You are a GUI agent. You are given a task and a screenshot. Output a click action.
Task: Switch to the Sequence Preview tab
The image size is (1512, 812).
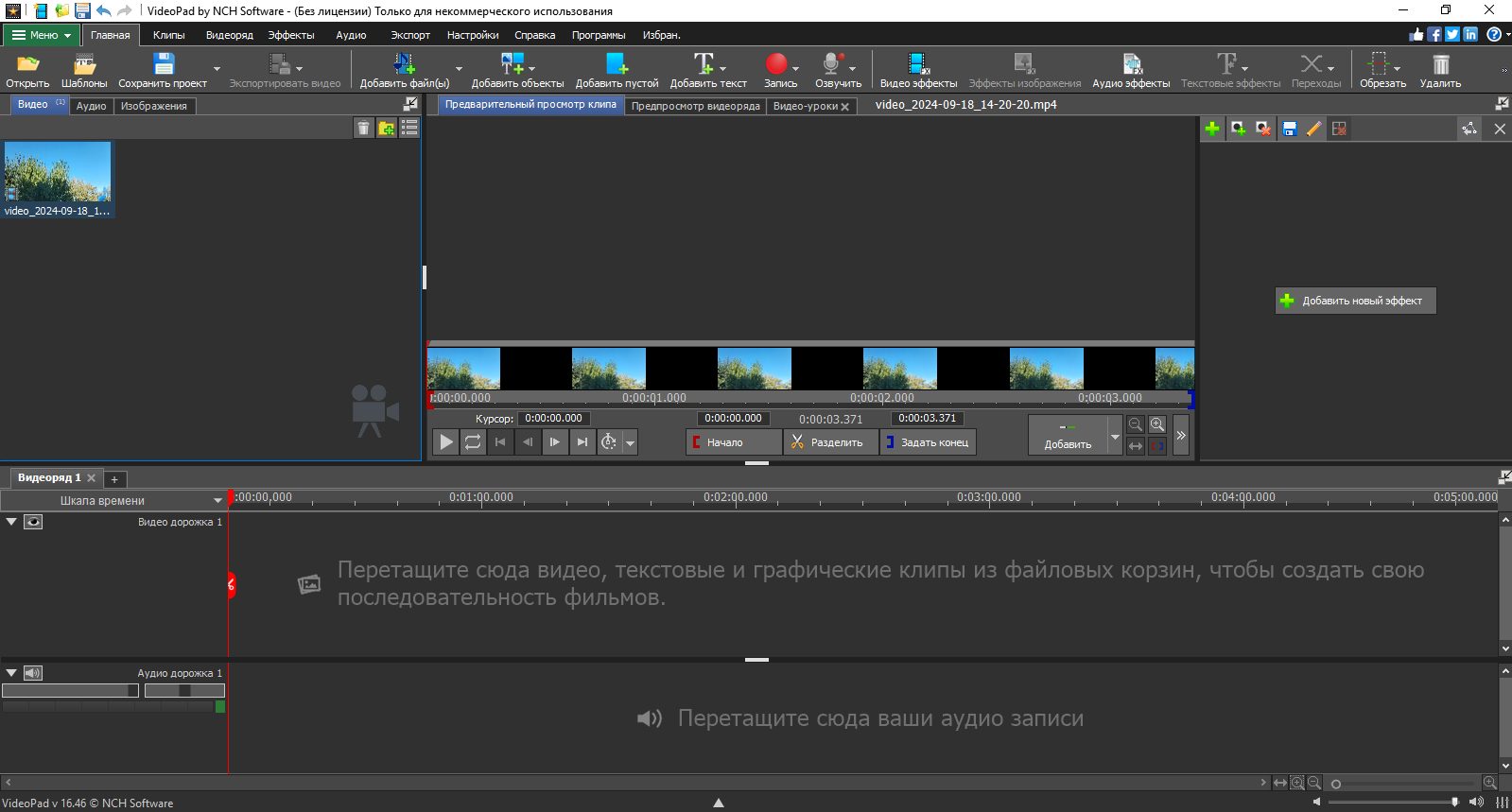coord(695,106)
